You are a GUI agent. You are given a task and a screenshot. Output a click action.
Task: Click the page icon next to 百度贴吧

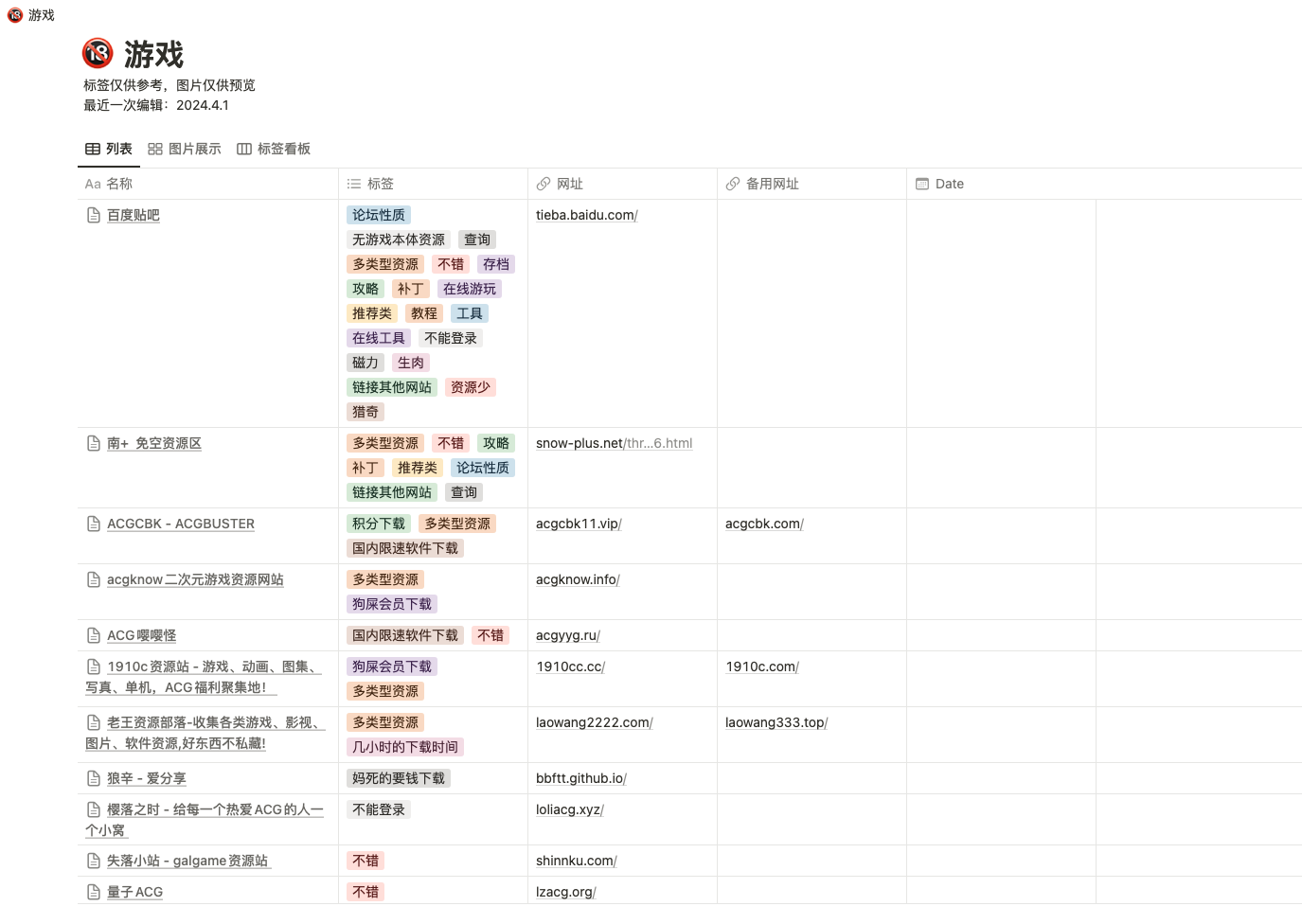tap(94, 216)
